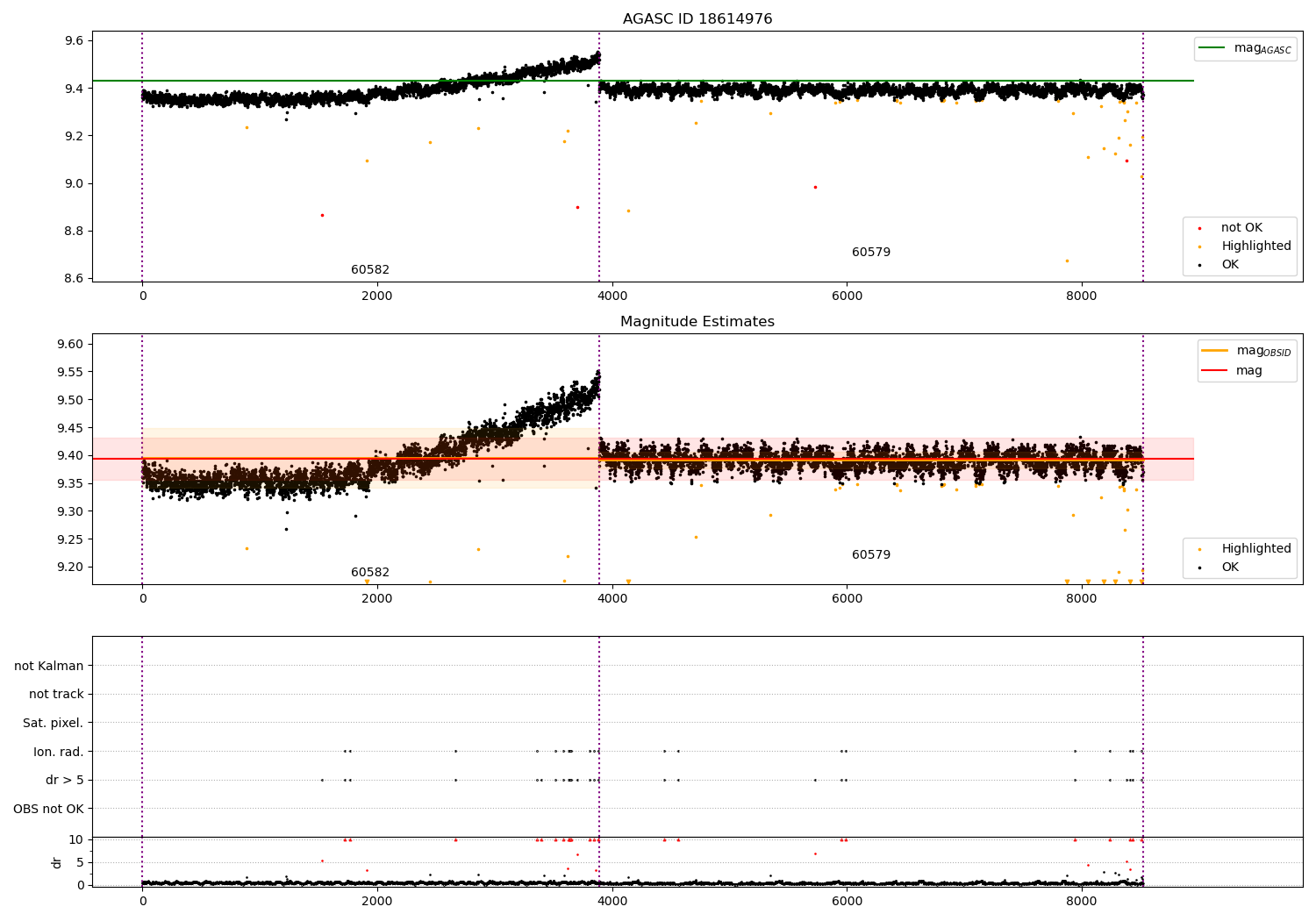
Task: Click the orange mag OBSID legend entry
Action: click(1247, 351)
